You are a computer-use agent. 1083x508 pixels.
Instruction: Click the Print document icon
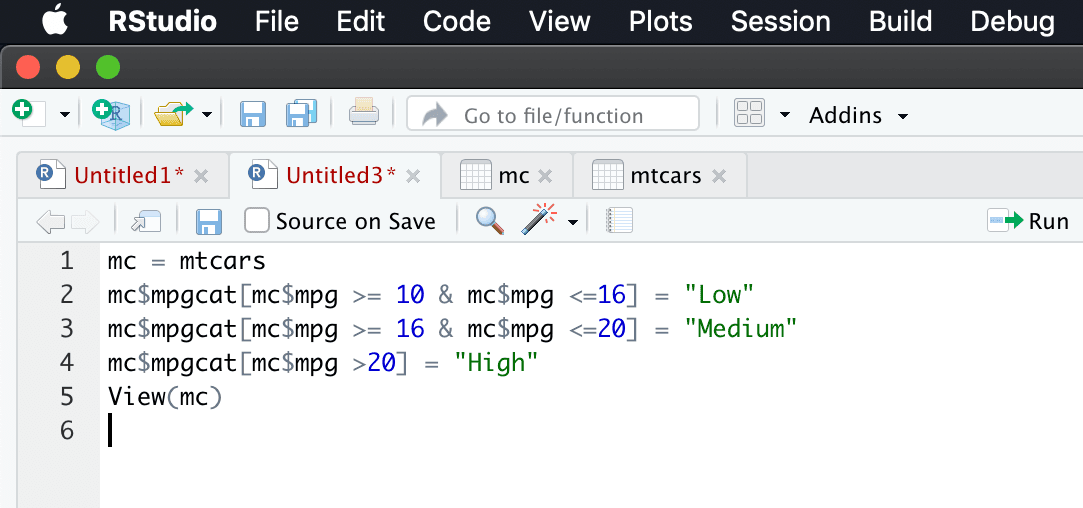363,113
